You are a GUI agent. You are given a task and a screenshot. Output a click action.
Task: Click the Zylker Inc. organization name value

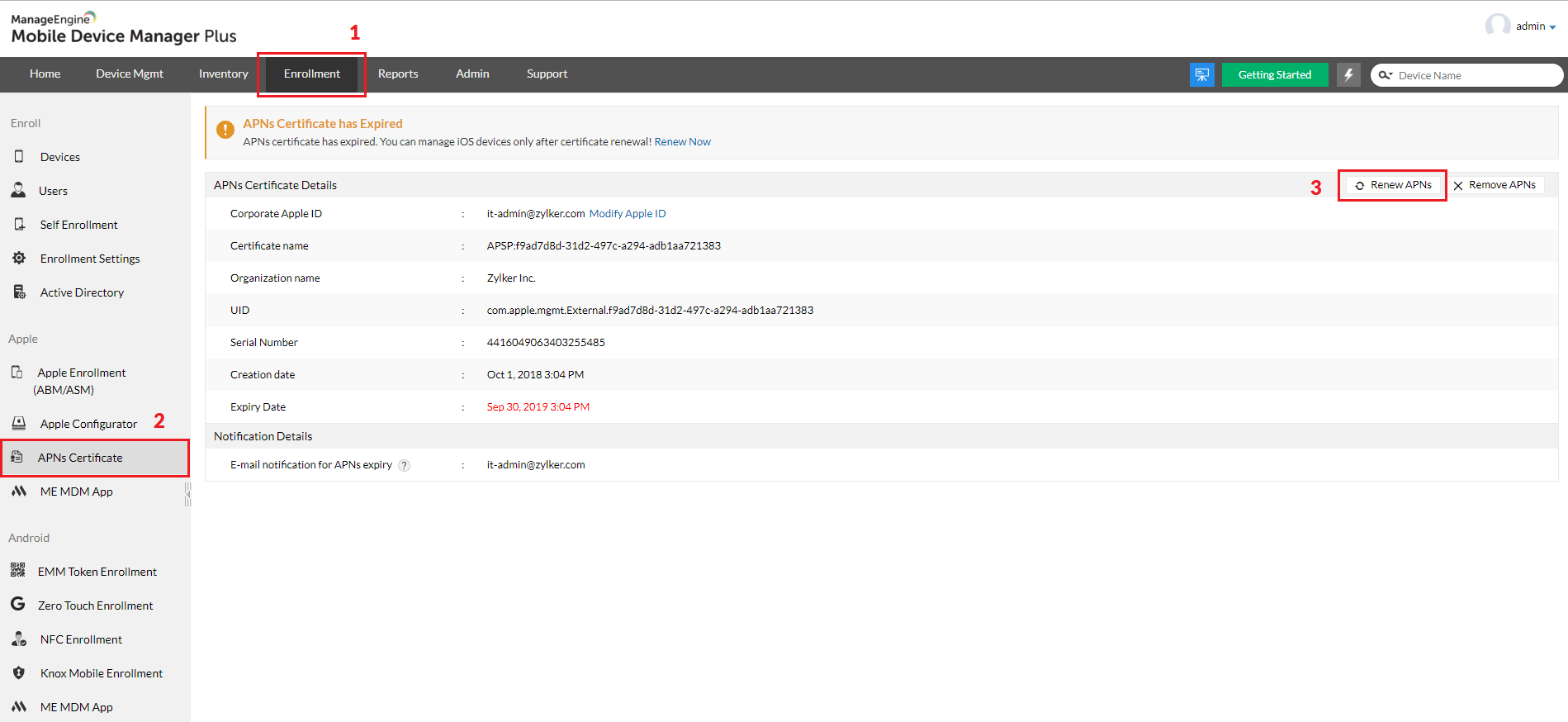point(511,278)
